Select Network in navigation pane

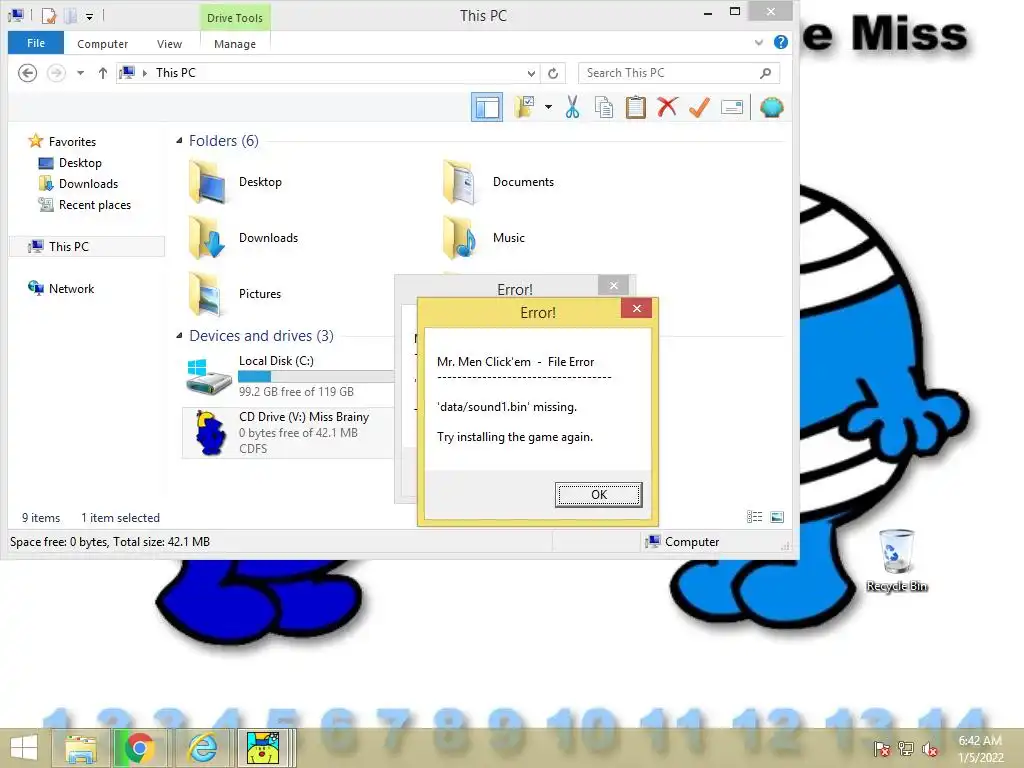tap(71, 289)
